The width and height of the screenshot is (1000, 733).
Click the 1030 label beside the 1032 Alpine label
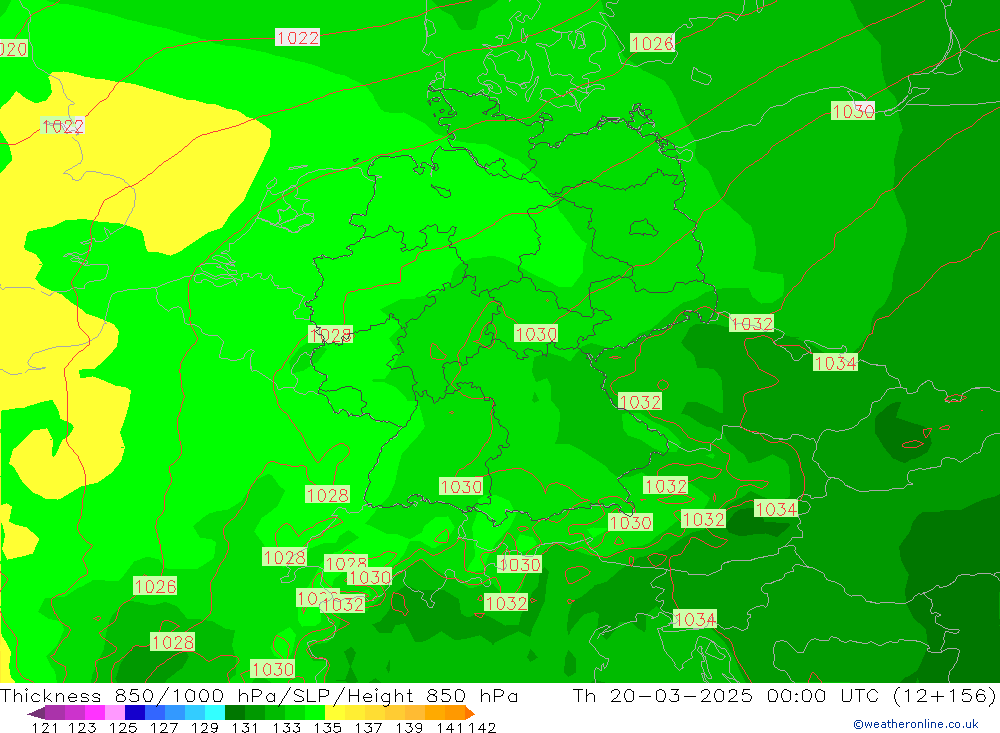tap(630, 522)
